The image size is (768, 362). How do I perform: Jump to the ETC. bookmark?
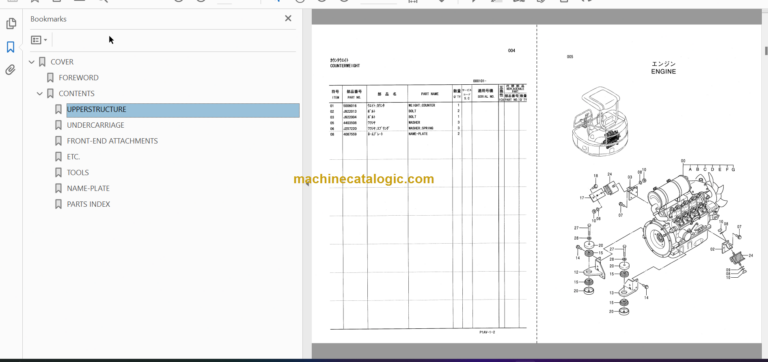tap(73, 157)
